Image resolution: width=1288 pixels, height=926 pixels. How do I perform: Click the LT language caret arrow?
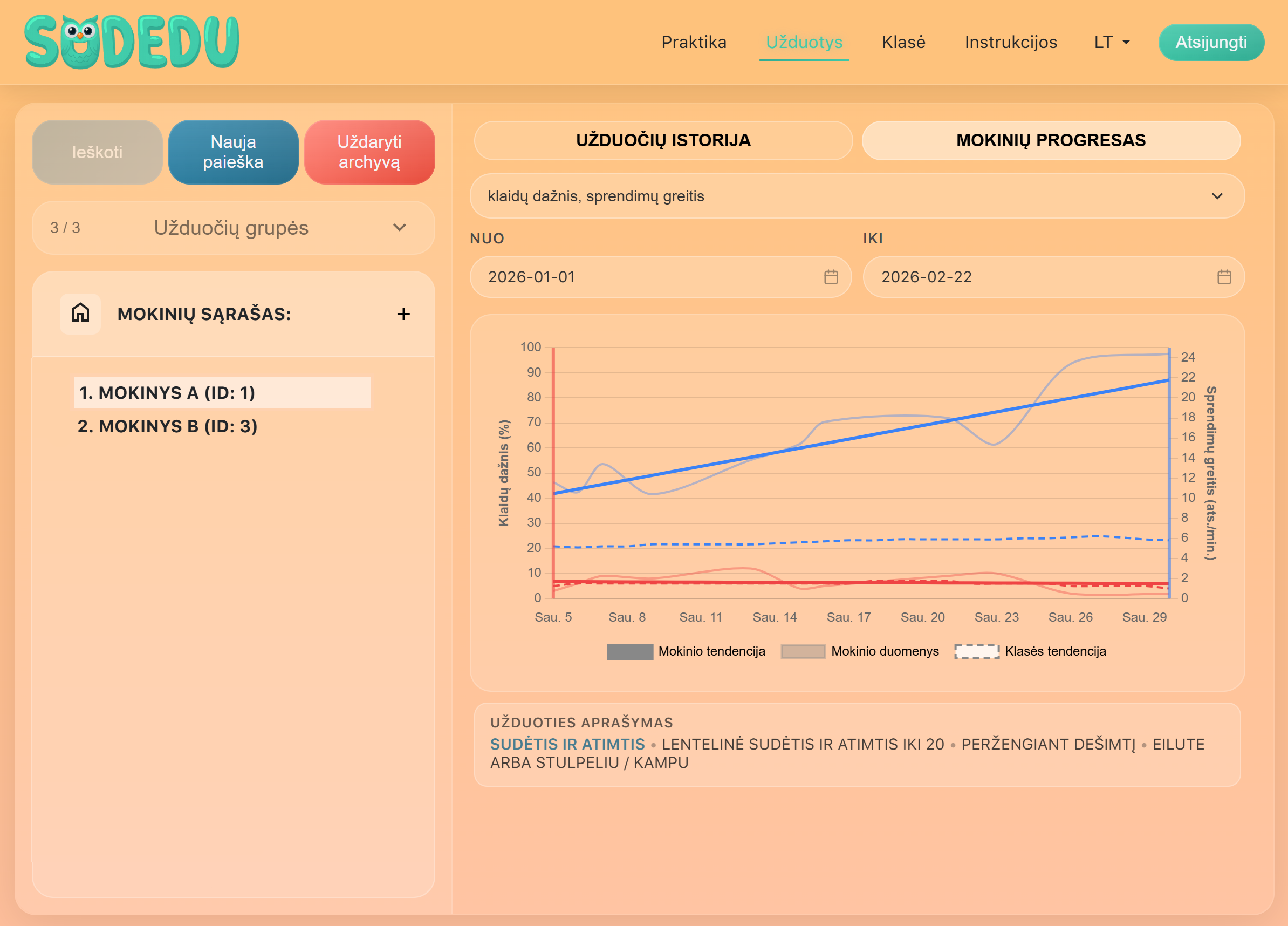[1126, 42]
